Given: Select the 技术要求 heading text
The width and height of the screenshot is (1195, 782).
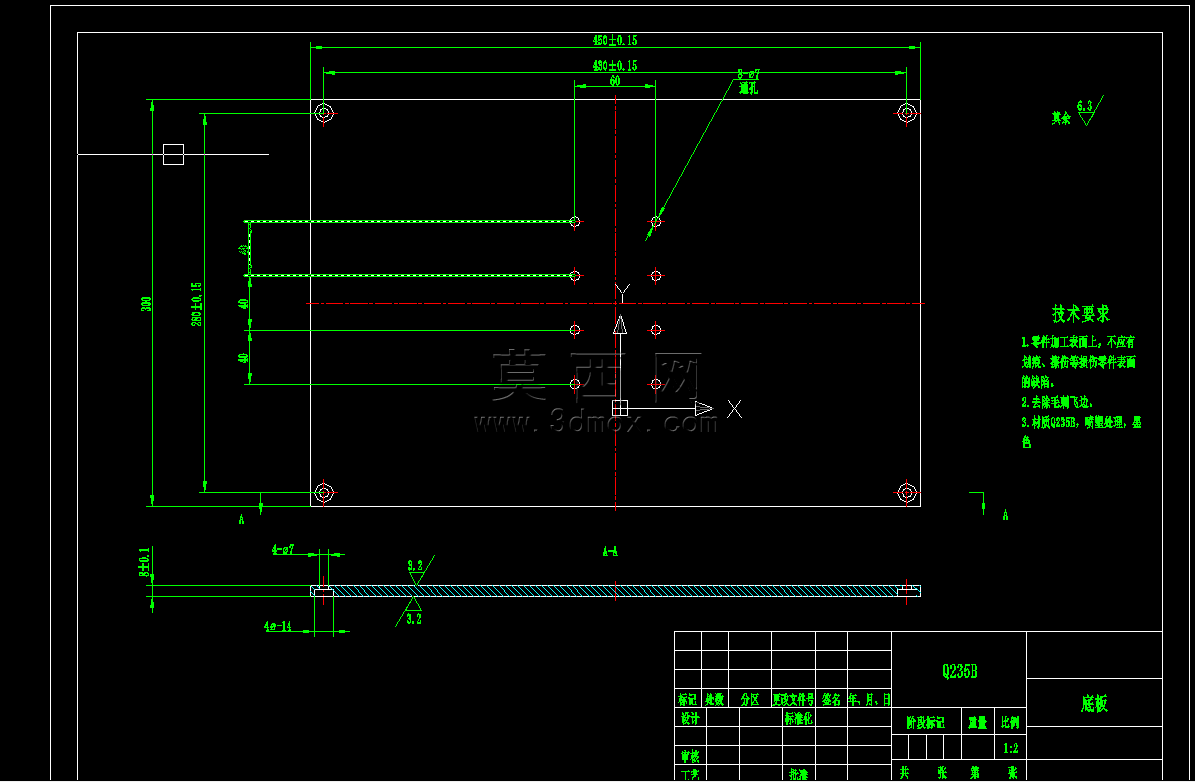Looking at the screenshot, I should [x=1081, y=313].
